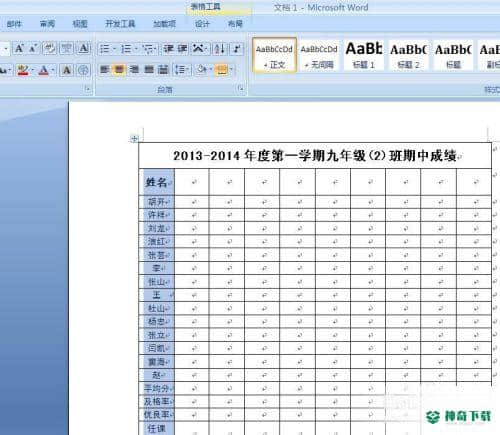Toggle justify alignment button
This screenshot has width=500, height=435.
[x=149, y=70]
